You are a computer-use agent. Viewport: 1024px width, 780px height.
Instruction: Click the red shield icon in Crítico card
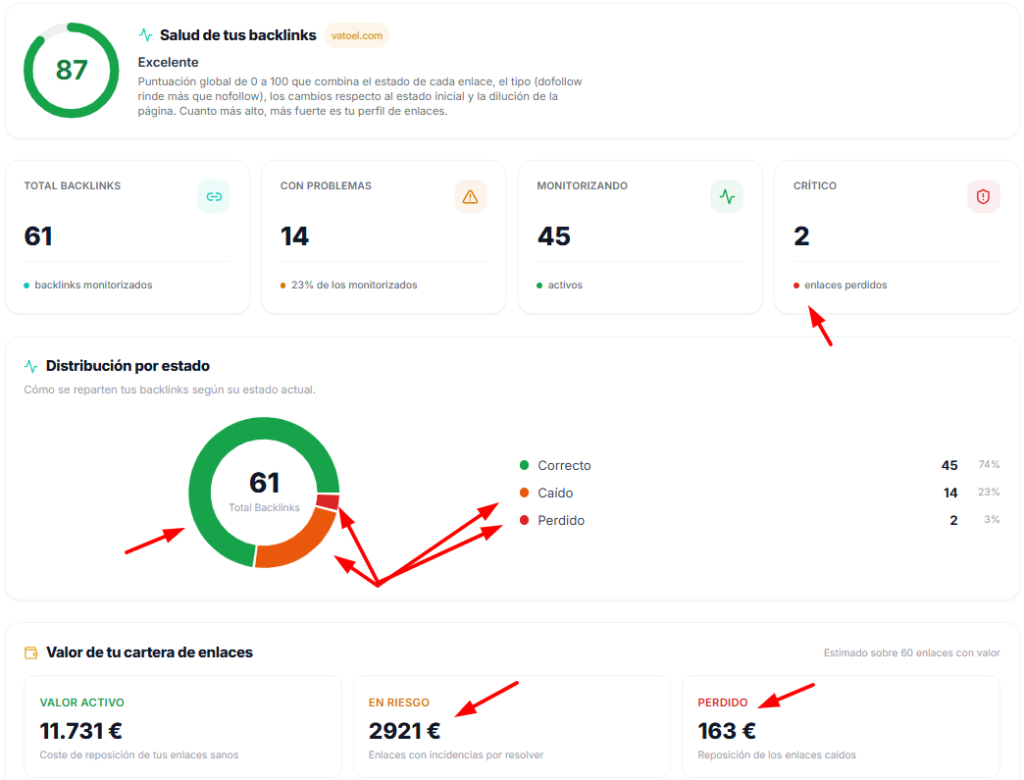(983, 197)
